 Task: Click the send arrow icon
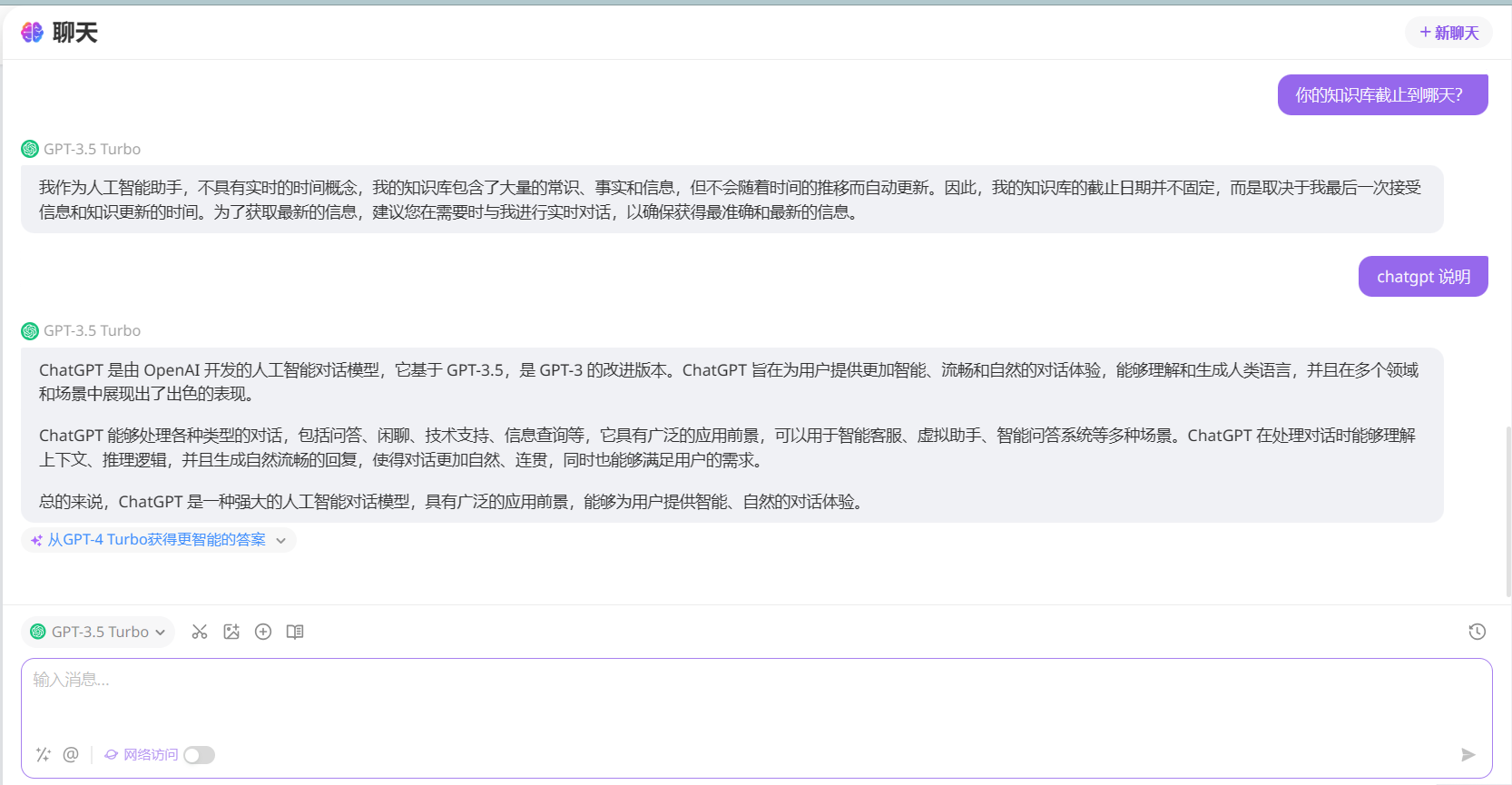click(x=1468, y=755)
